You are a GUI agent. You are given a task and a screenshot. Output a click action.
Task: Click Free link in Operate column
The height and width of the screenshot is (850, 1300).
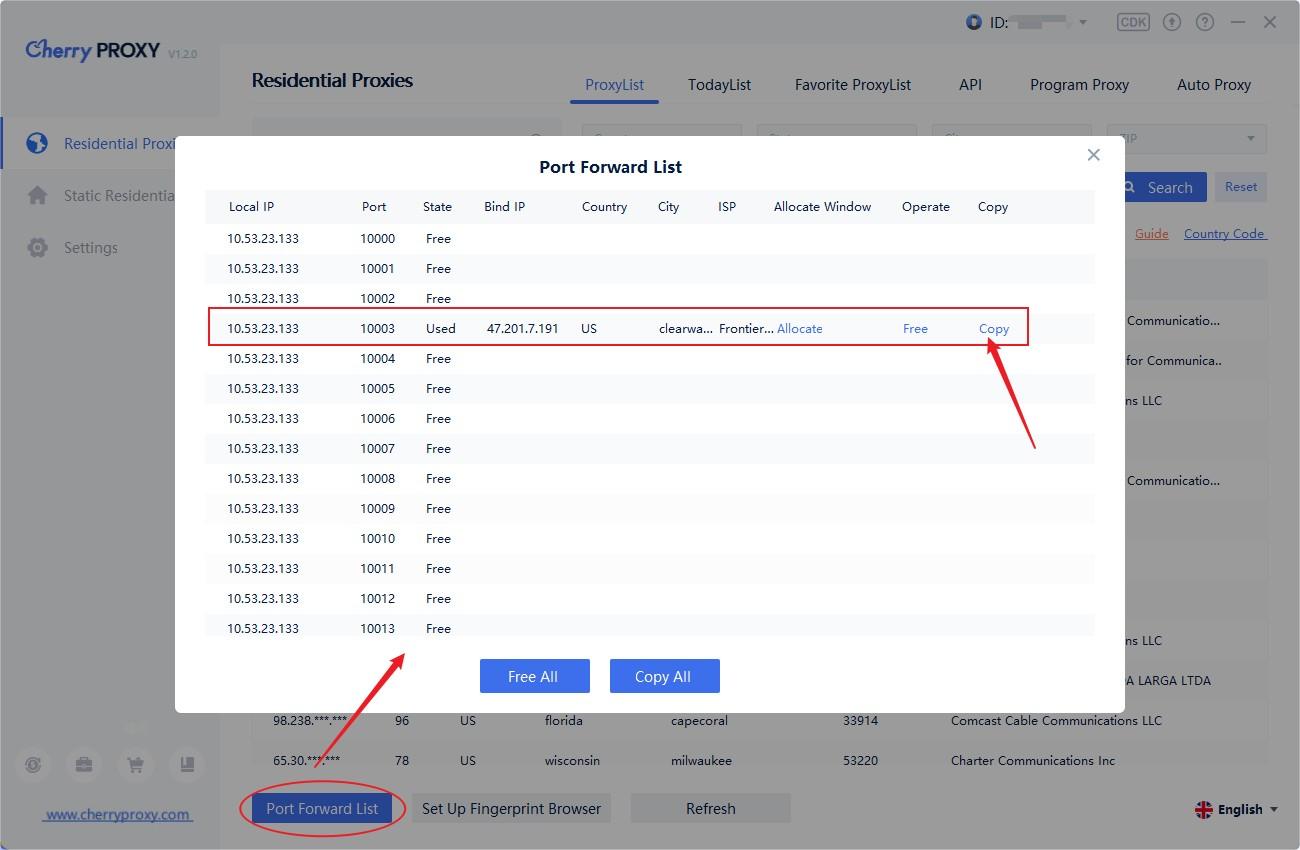click(915, 329)
